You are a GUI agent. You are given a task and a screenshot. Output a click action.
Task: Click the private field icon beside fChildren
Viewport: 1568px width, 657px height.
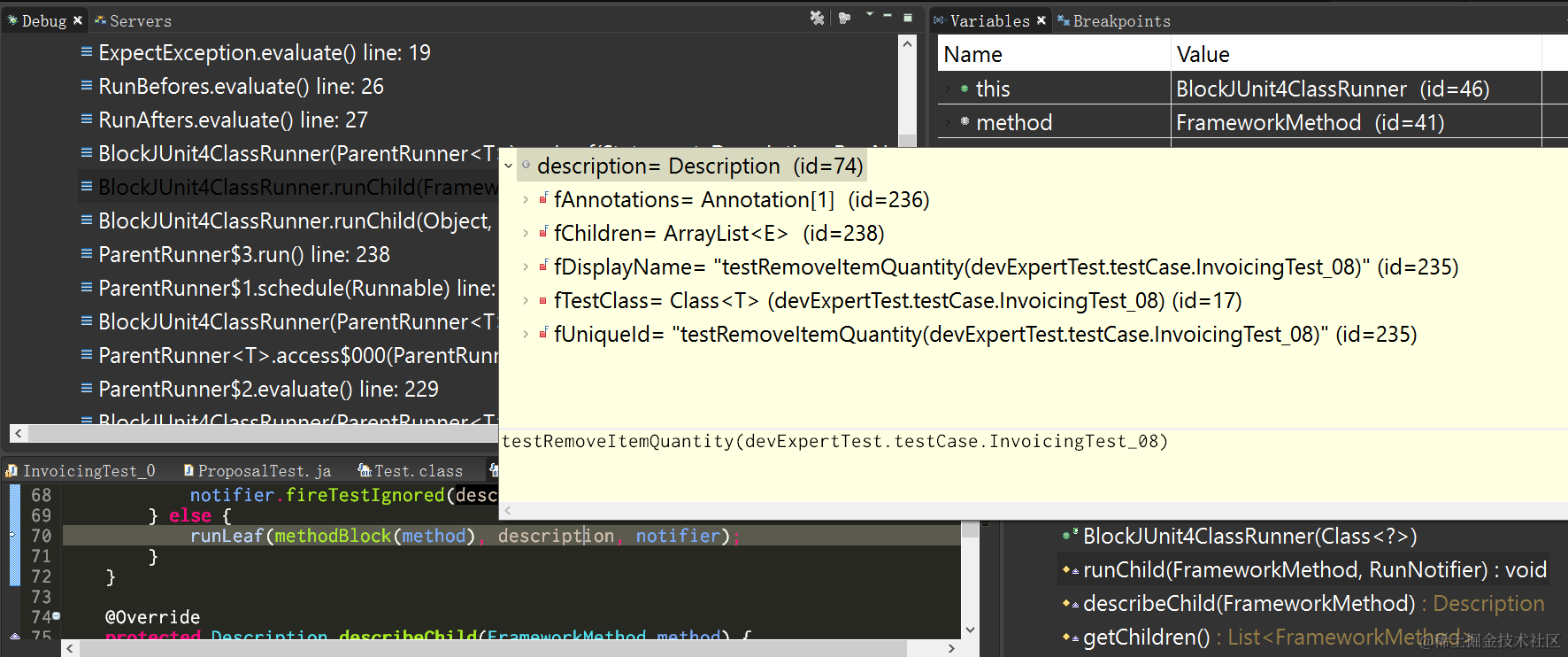[x=543, y=232]
